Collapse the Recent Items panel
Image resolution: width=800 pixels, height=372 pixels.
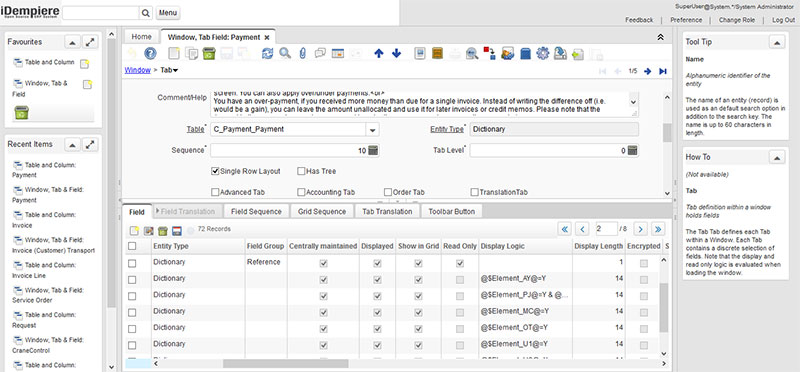[x=72, y=145]
